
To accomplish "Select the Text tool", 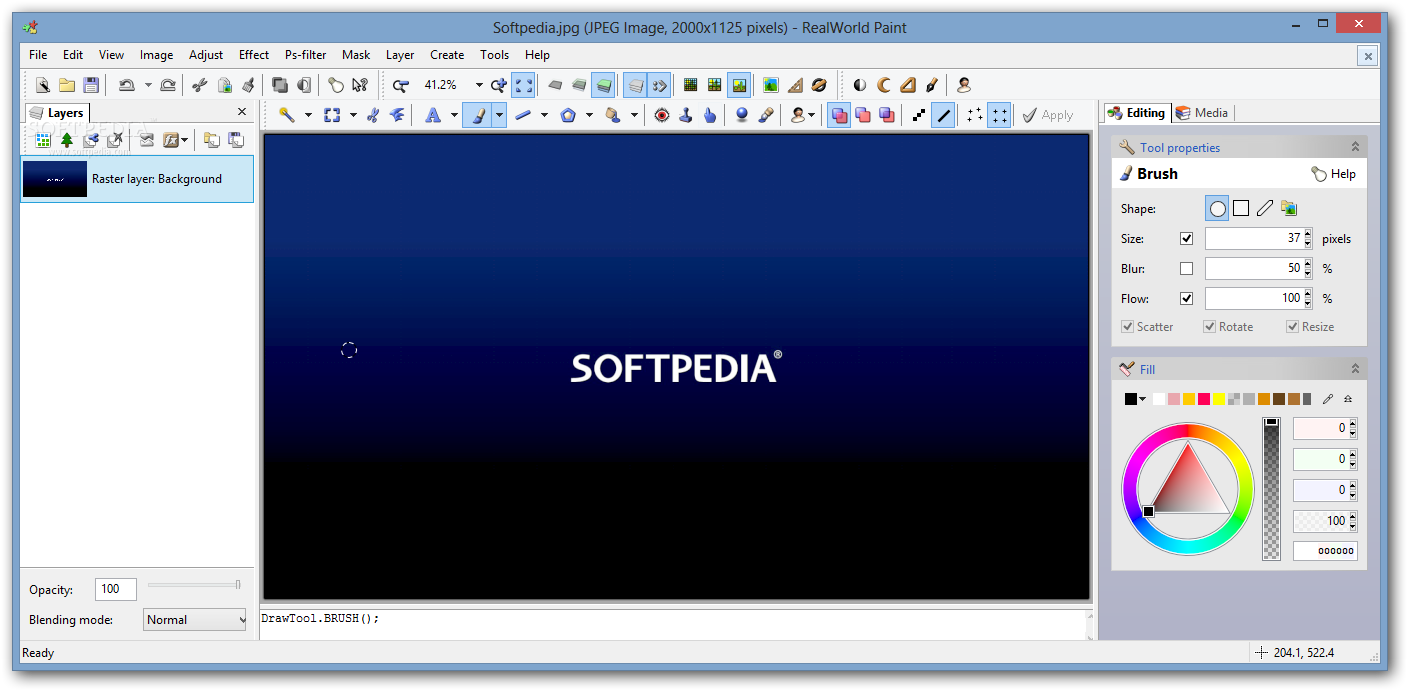I will point(433,115).
